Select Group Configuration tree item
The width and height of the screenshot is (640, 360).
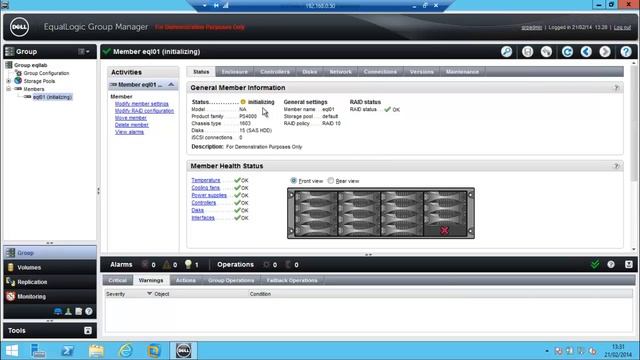(46, 73)
